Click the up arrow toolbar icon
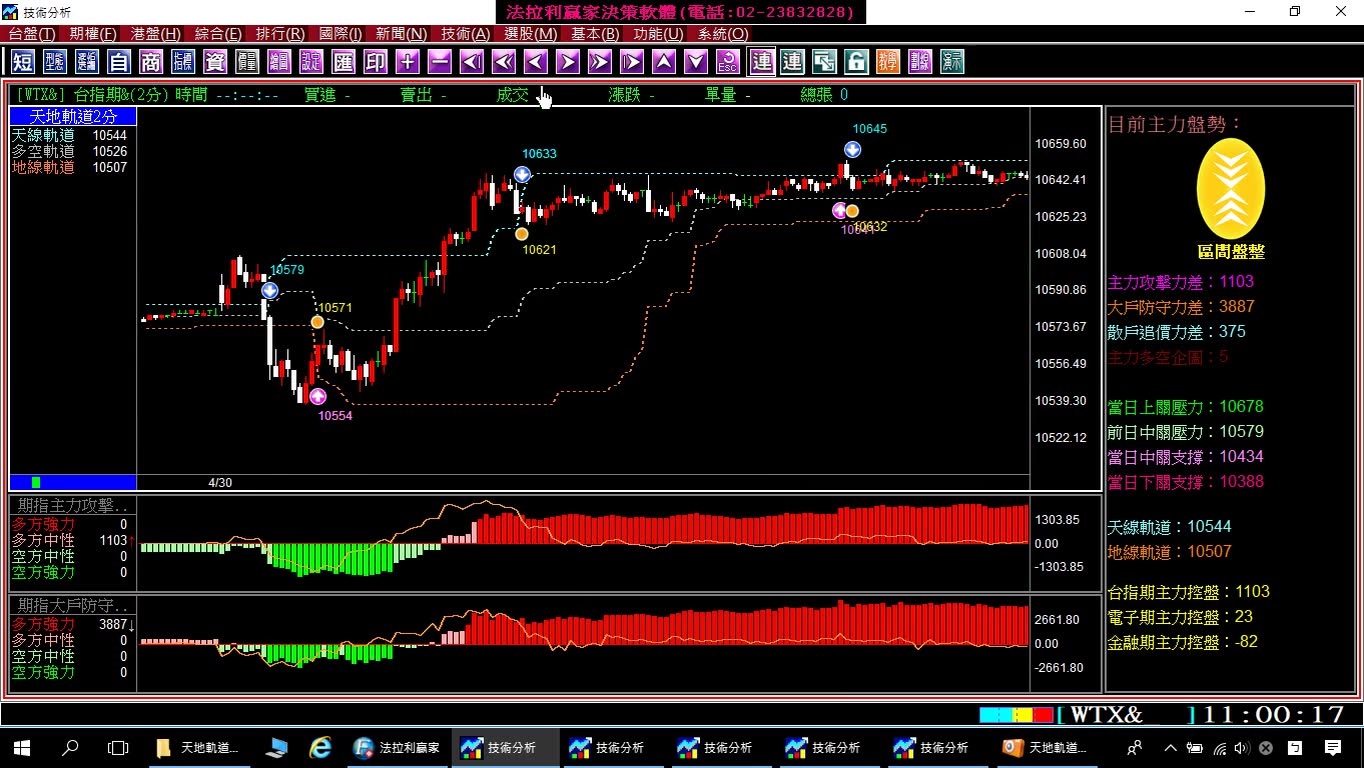The image size is (1364, 768). (x=664, y=62)
